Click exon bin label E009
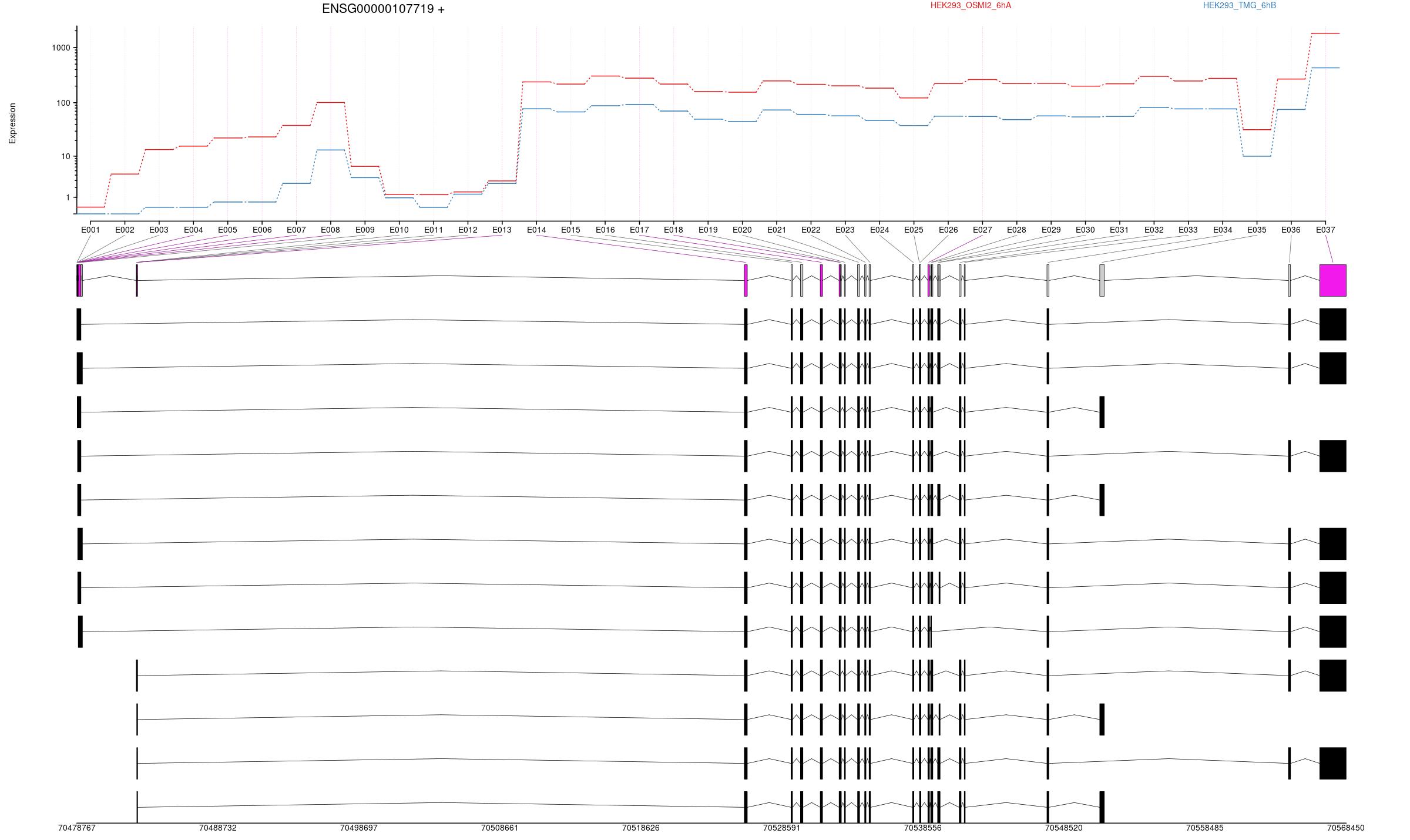 point(365,230)
